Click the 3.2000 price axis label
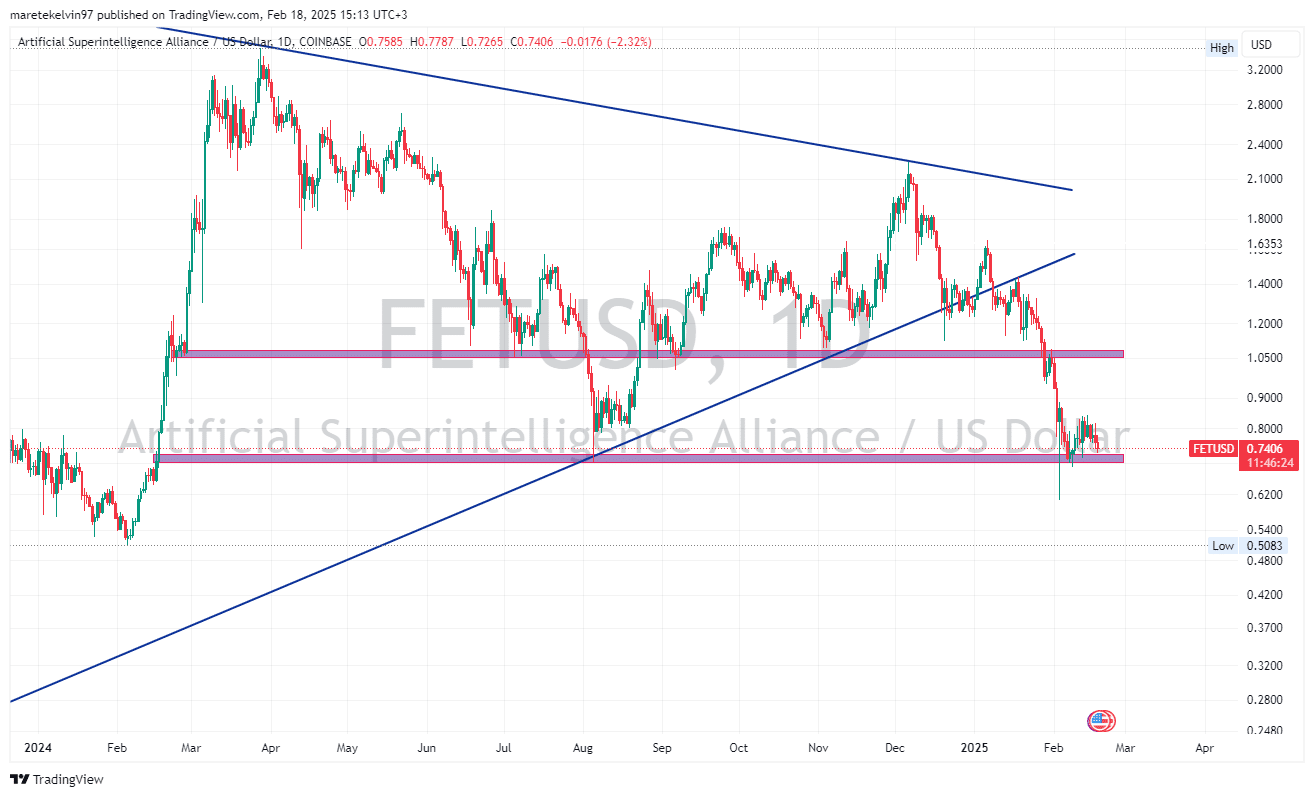The height and width of the screenshot is (797, 1314). [x=1264, y=70]
